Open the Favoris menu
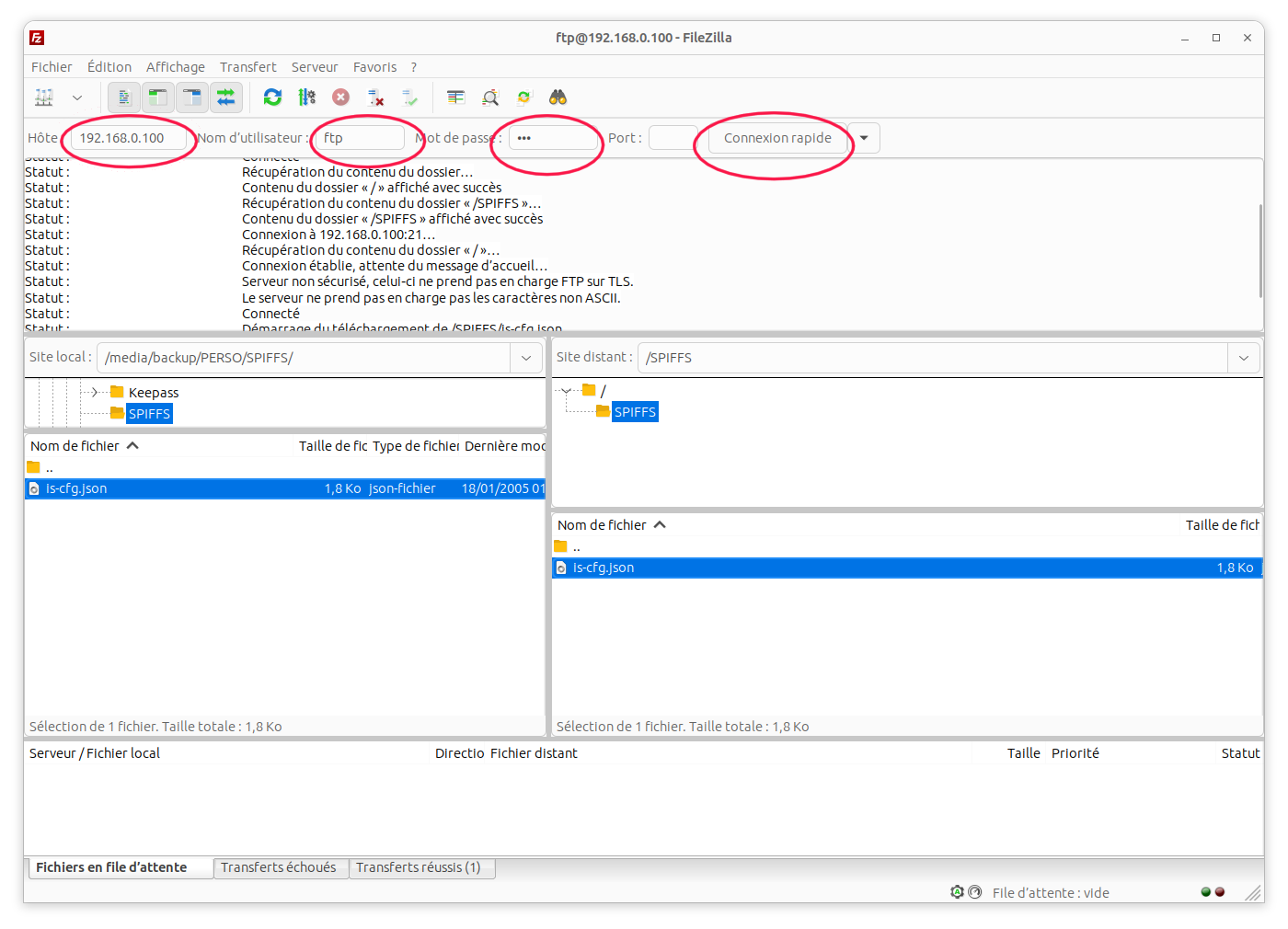 tap(375, 67)
